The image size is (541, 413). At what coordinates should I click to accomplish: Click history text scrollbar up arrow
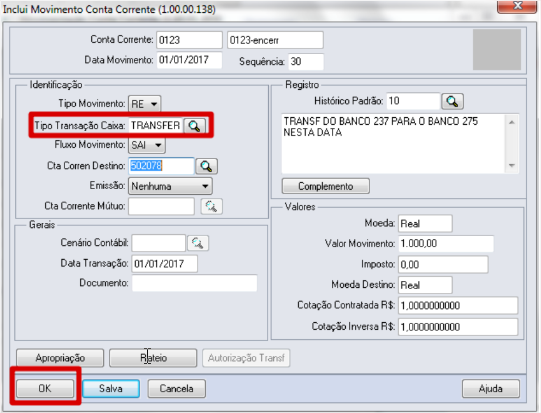coord(512,122)
